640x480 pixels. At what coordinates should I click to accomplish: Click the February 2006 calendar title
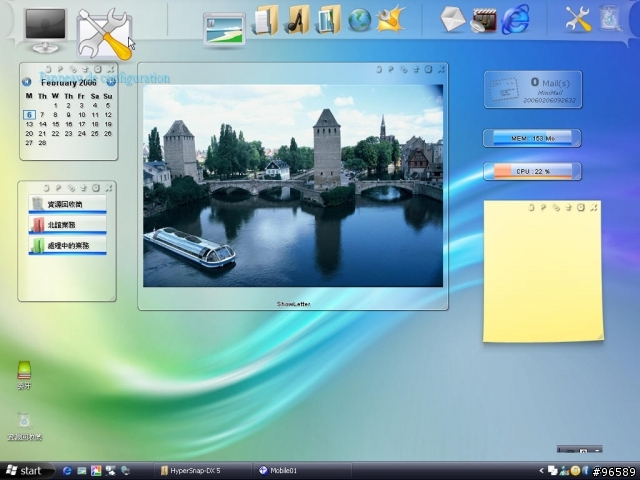tap(69, 83)
